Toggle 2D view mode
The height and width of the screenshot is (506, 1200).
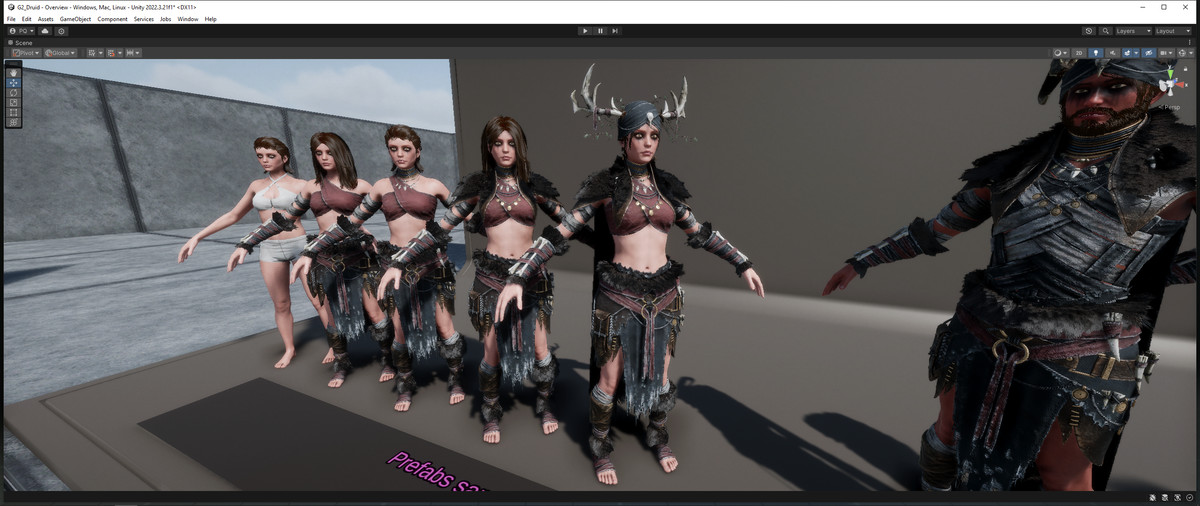click(x=1079, y=53)
